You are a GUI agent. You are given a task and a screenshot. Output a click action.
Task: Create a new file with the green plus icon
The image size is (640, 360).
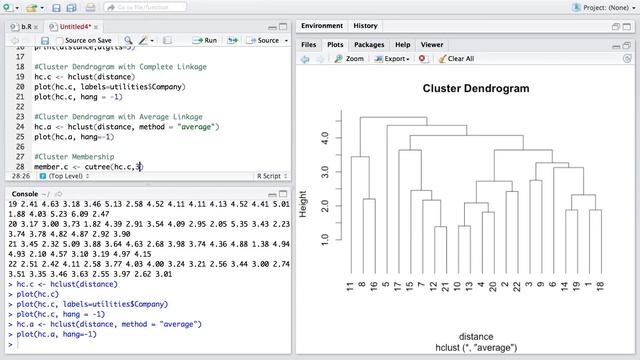(x=7, y=7)
